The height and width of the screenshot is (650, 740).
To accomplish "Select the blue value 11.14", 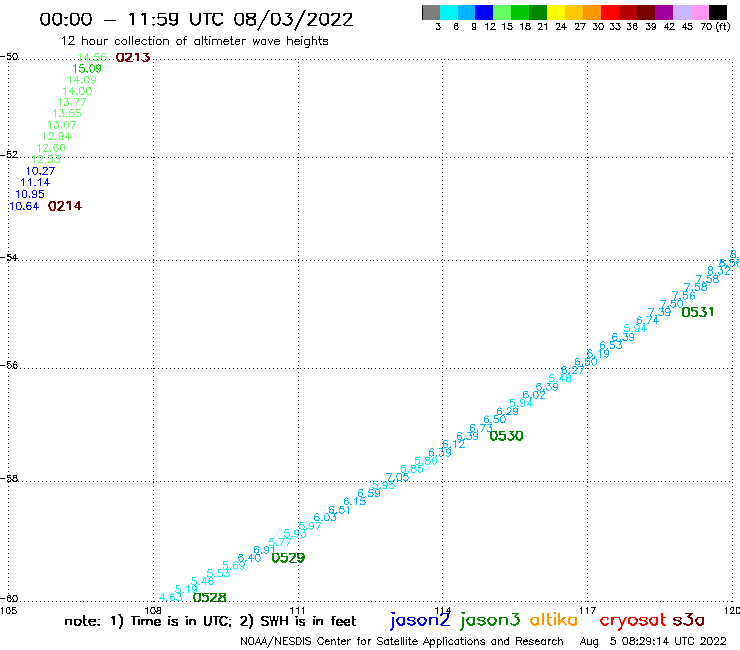I will (35, 182).
